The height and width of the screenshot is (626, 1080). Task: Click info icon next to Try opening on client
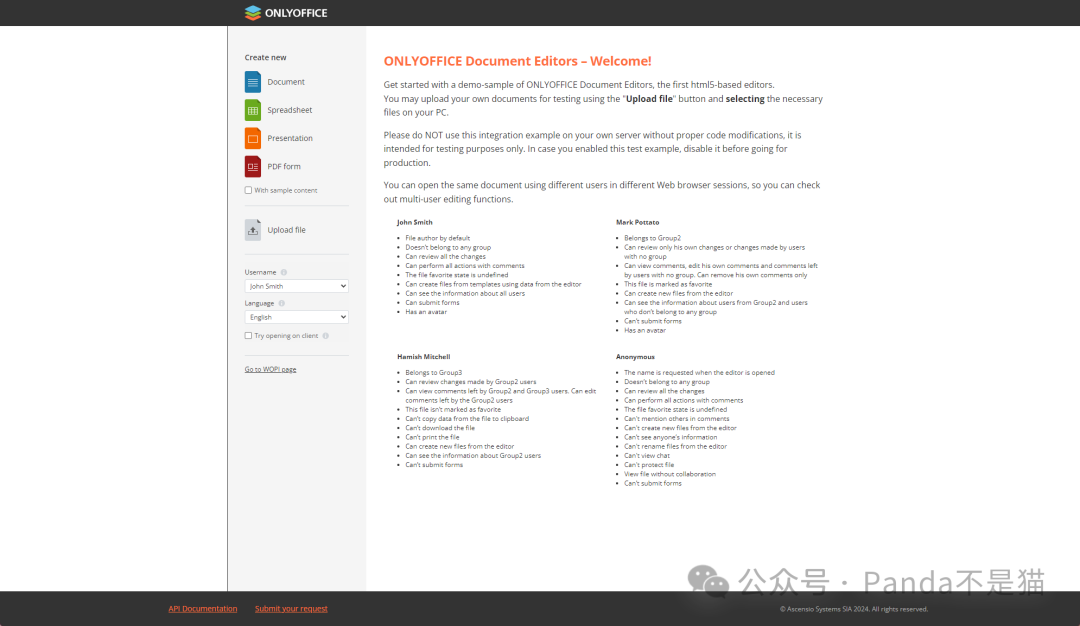326,336
